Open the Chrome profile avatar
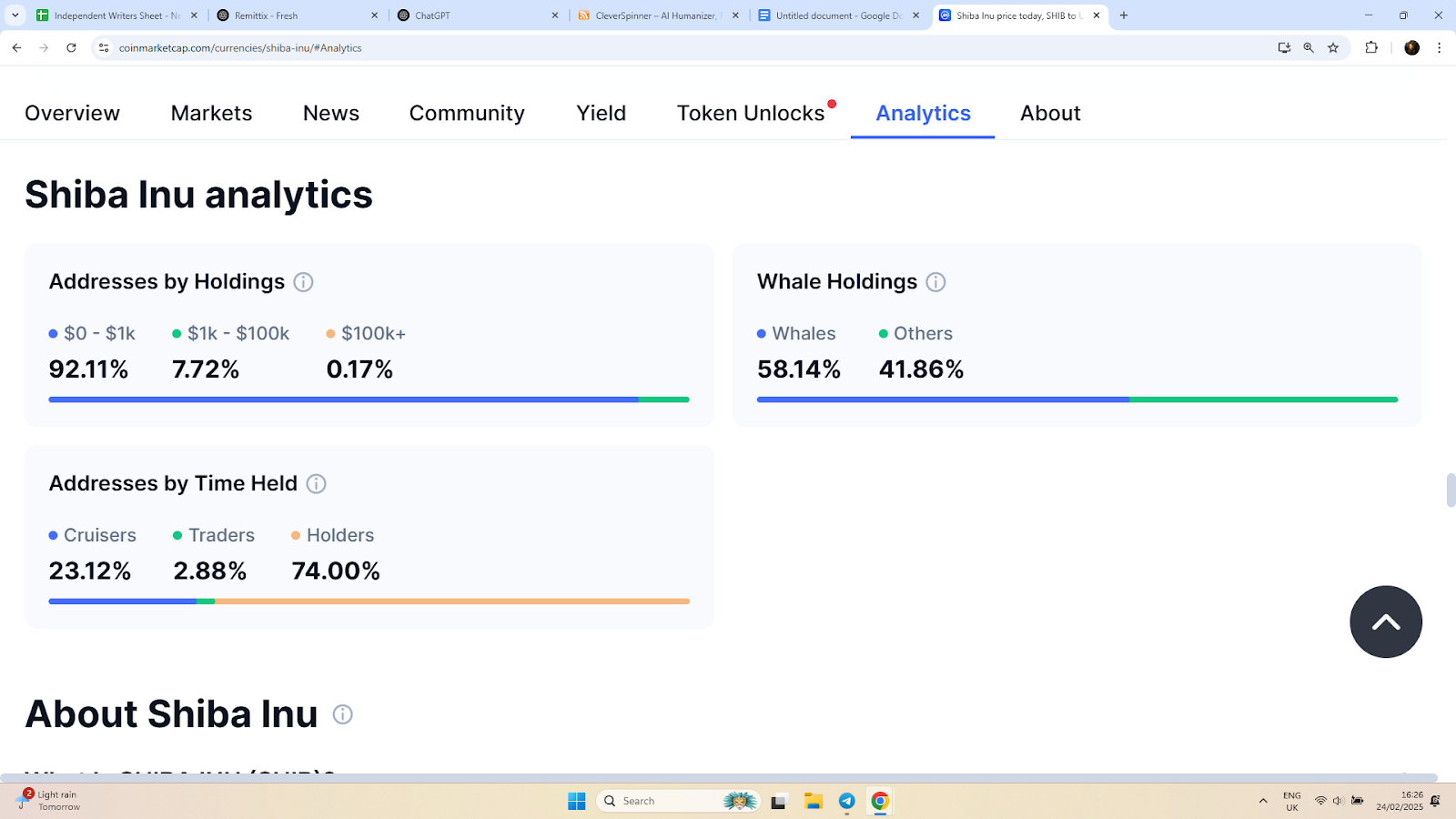The width and height of the screenshot is (1456, 819). coord(1411,47)
